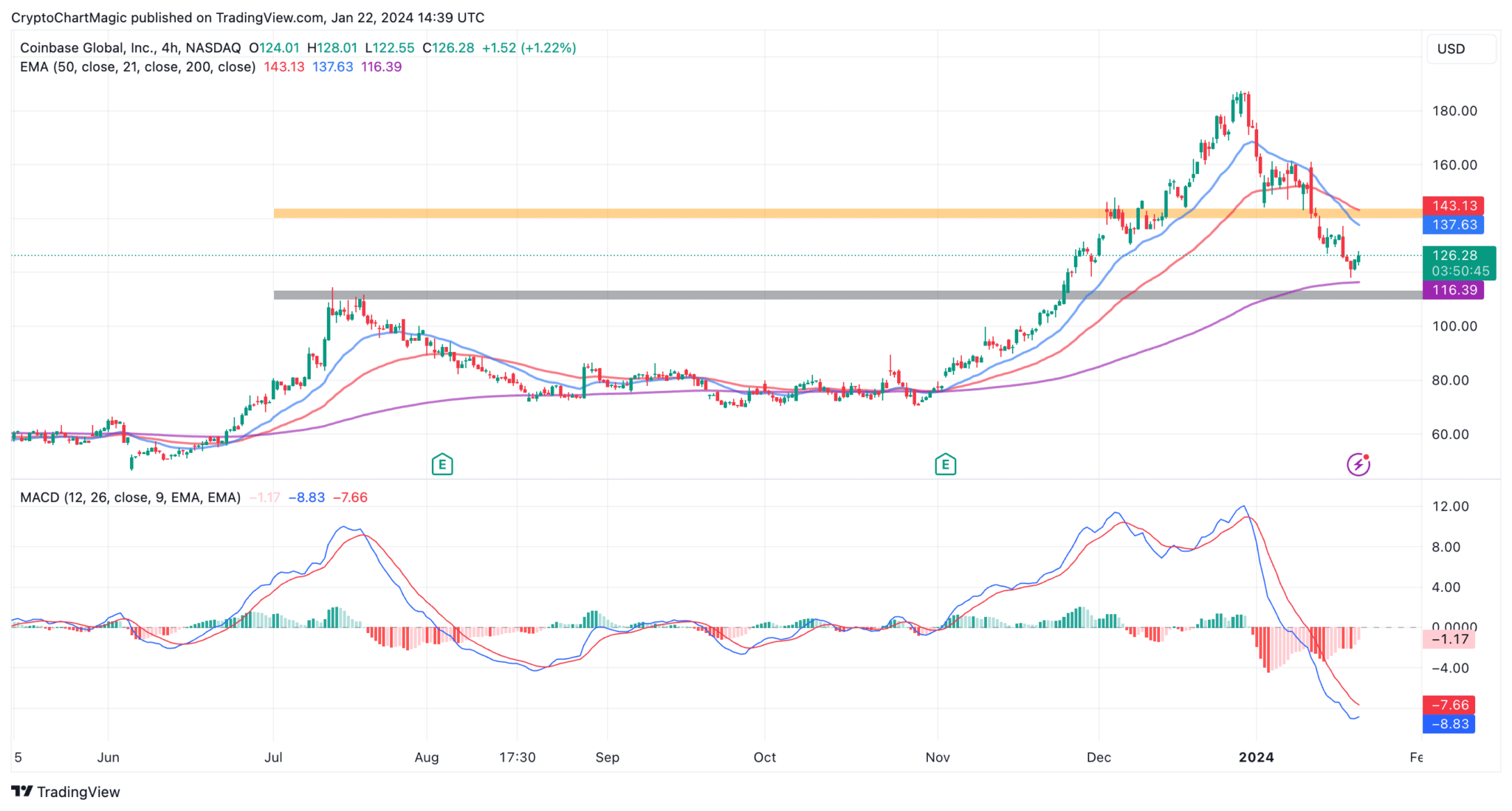Click the TradingView logo at the bottom
Screen dimensions: 1512x811
[66, 792]
